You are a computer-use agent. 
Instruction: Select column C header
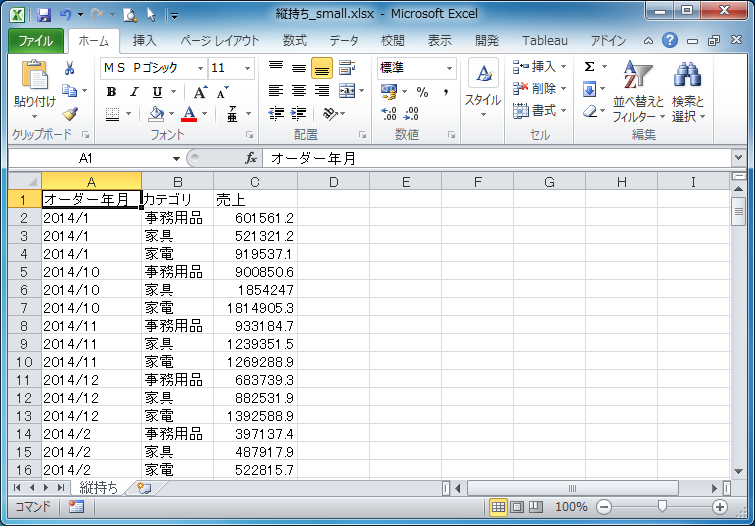click(x=255, y=182)
